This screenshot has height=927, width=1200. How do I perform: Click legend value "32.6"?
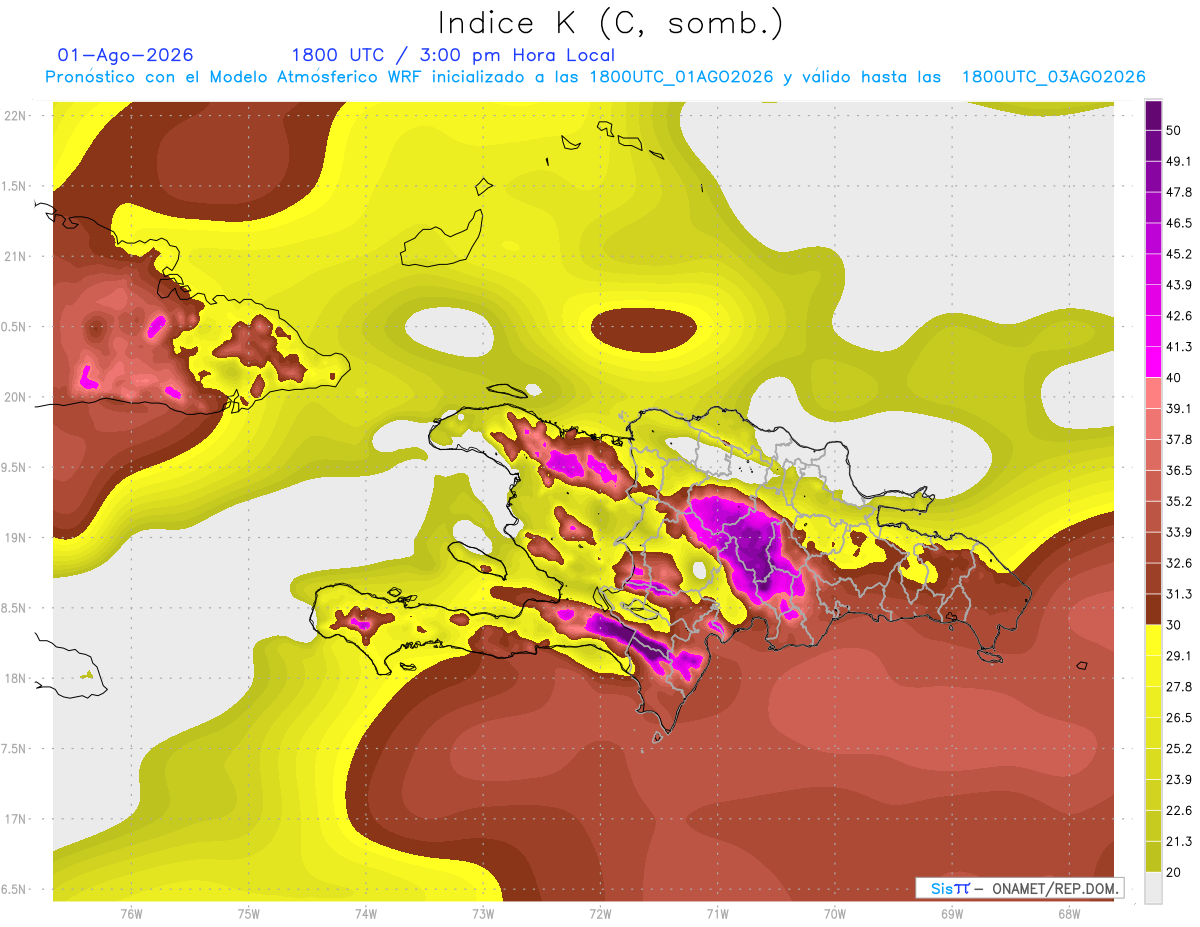coord(1179,563)
